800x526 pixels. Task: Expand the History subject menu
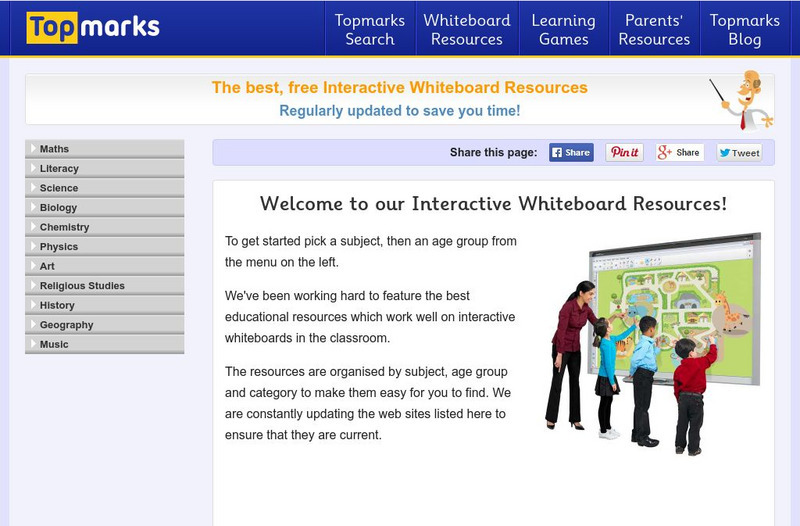point(105,305)
